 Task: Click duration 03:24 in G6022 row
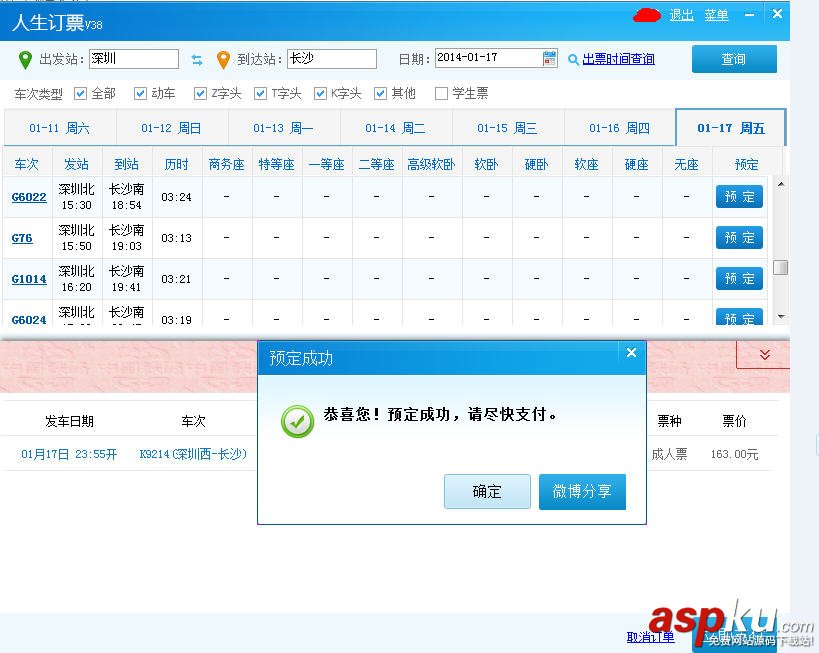(177, 197)
